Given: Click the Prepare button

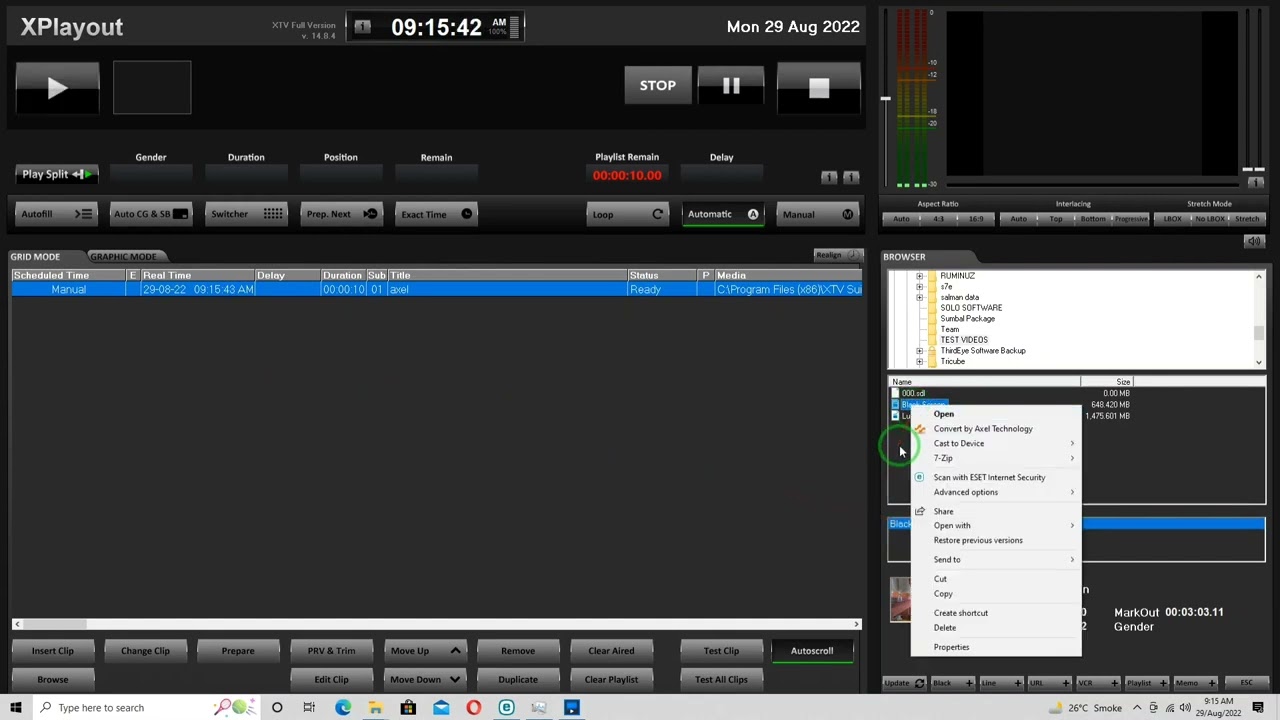Looking at the screenshot, I should pyautogui.click(x=238, y=651).
